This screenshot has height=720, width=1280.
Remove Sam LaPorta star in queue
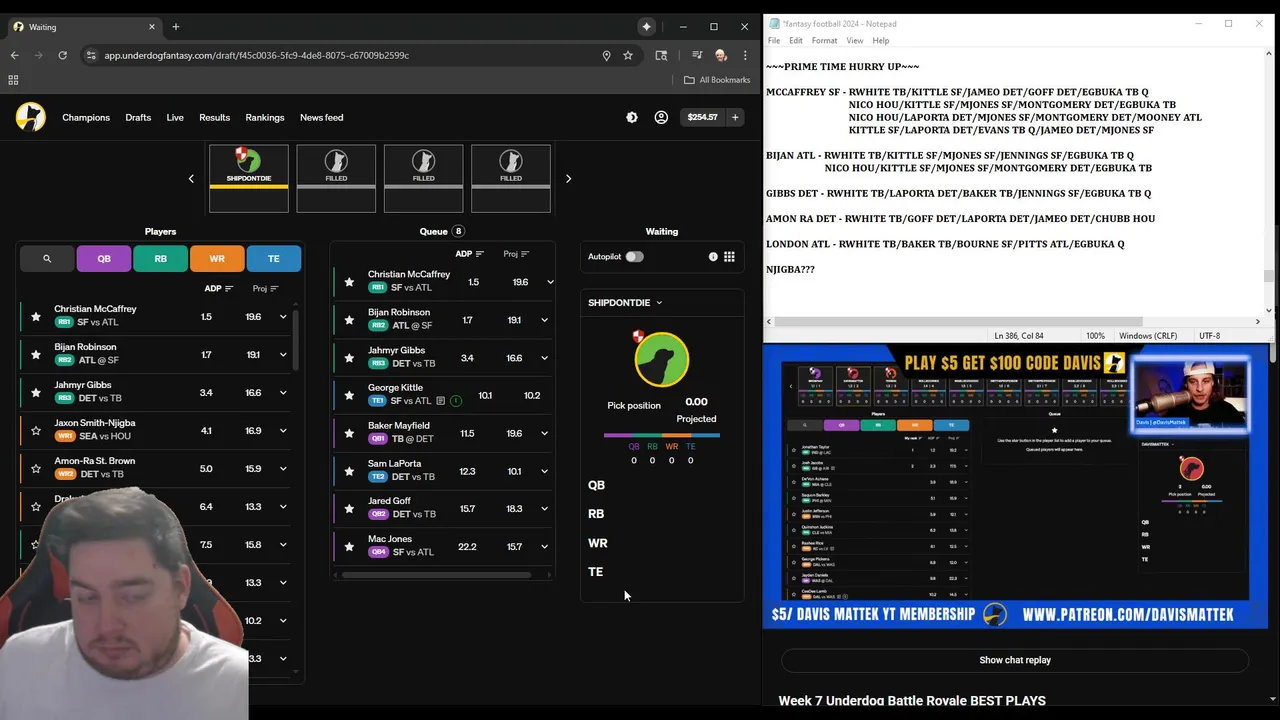(349, 472)
